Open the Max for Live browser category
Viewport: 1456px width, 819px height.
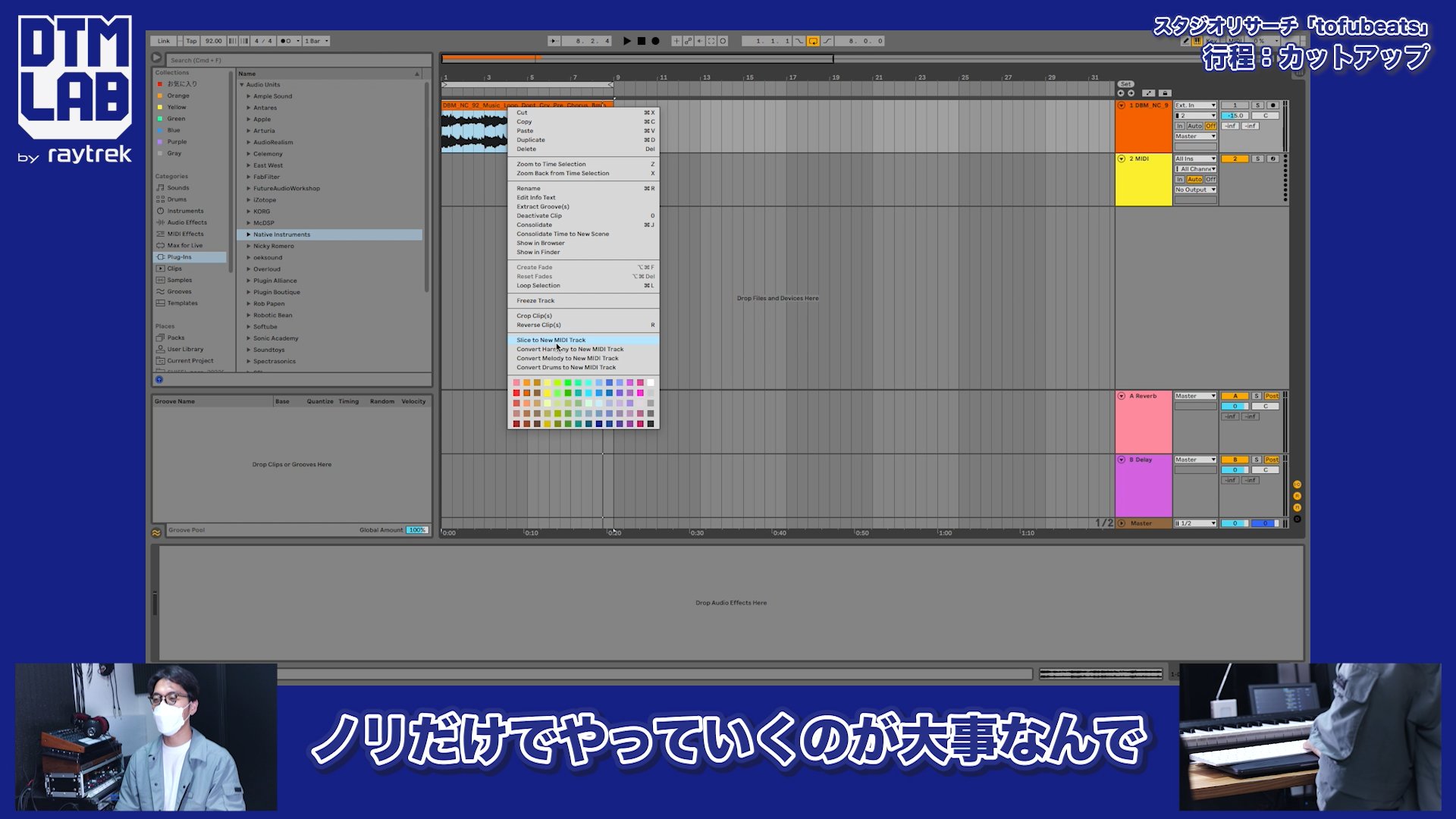[x=183, y=245]
